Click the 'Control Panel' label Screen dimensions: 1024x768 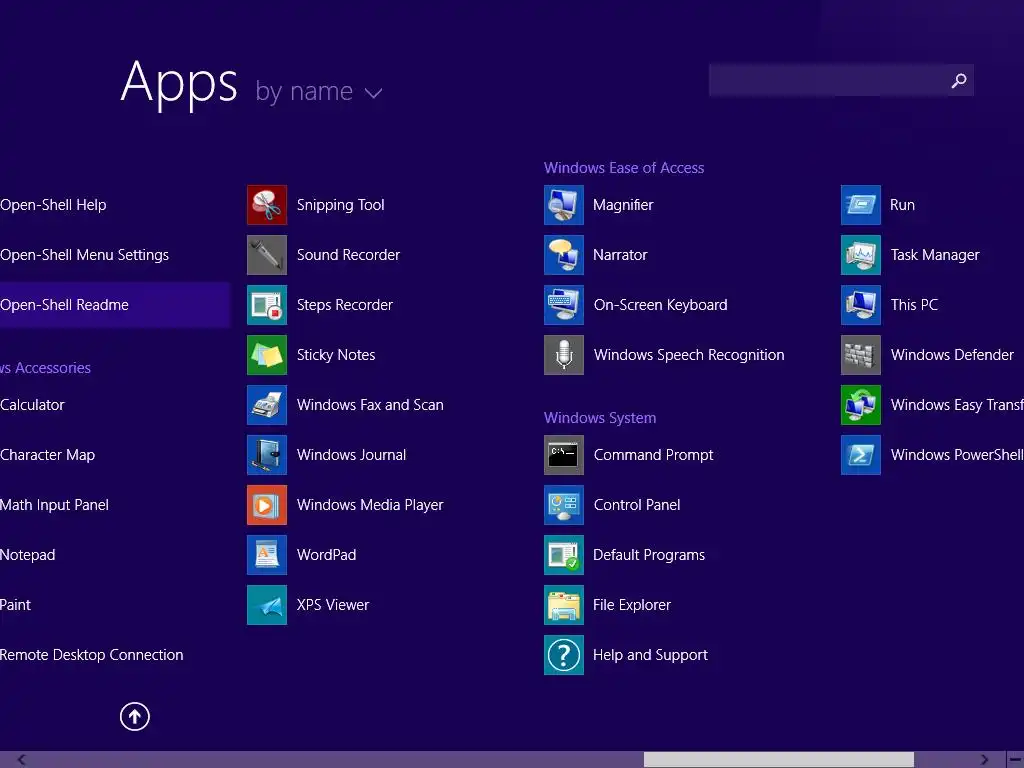click(x=637, y=505)
